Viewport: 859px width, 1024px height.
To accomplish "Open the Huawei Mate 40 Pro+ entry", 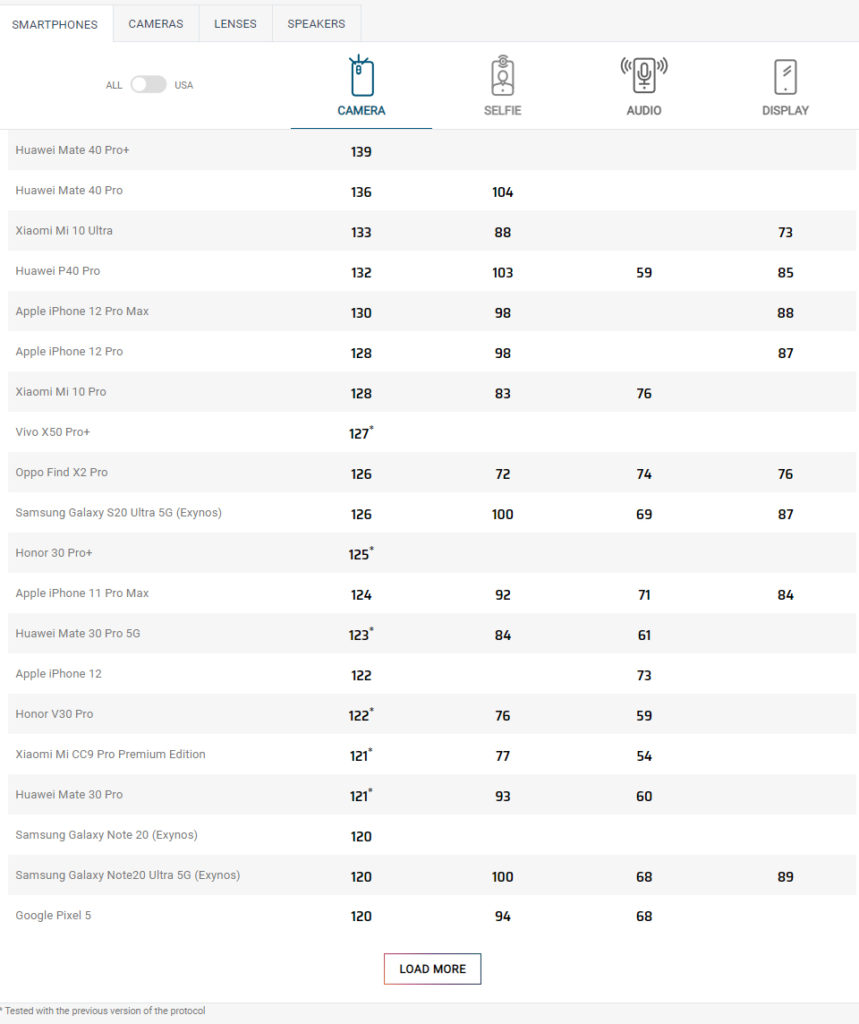I will pyautogui.click(x=73, y=150).
